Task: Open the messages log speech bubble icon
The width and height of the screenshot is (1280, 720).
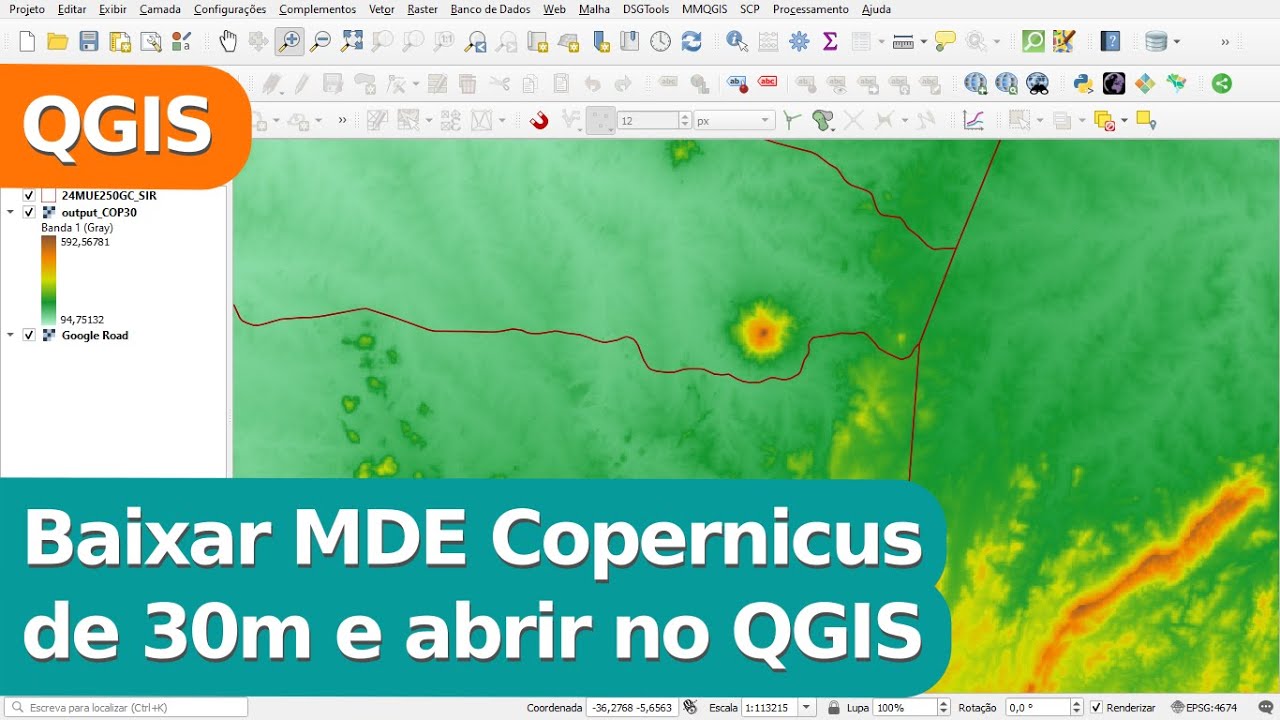Action: (1266, 707)
